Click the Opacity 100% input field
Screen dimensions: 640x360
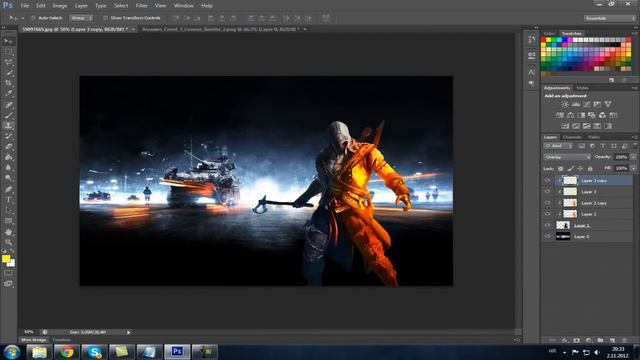(x=621, y=157)
